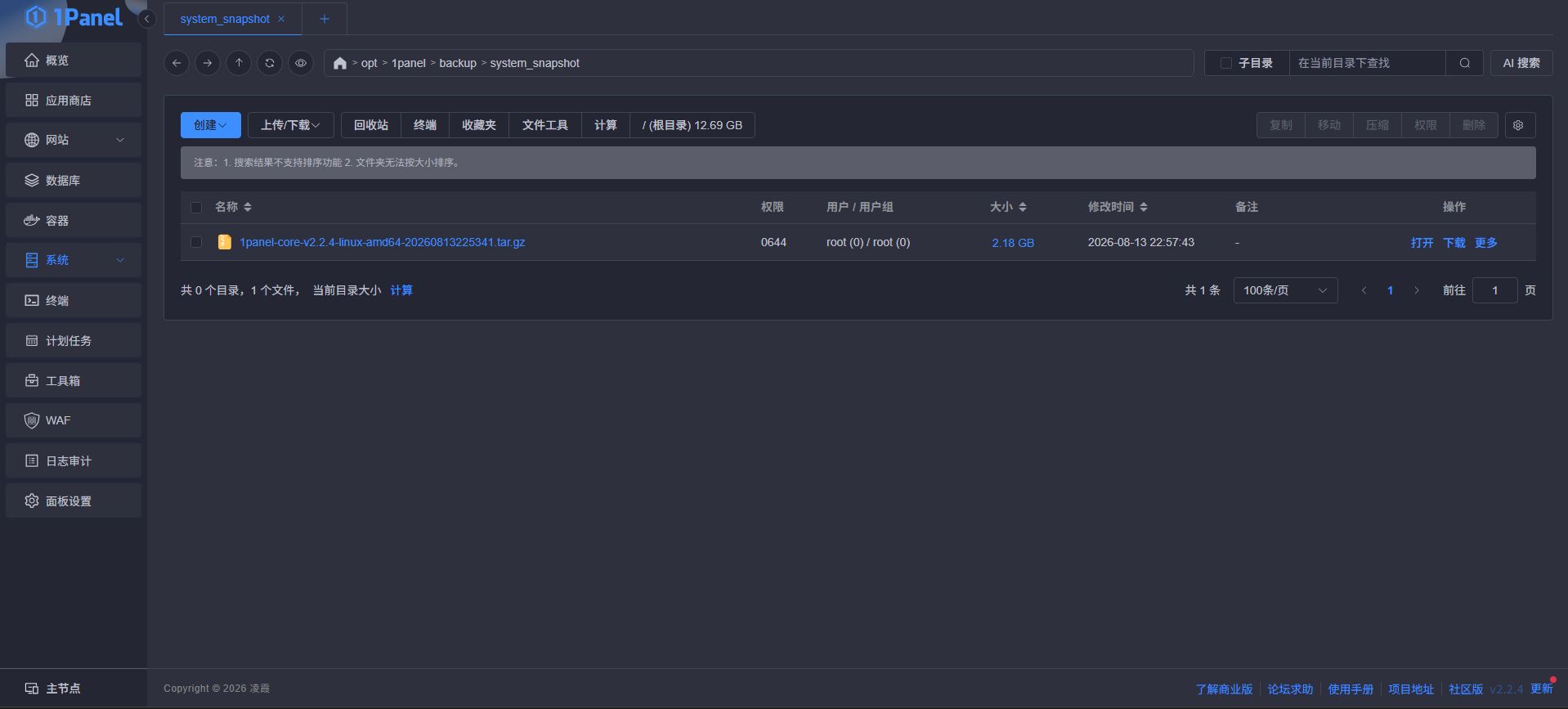Image resolution: width=1568 pixels, height=709 pixels.
Task: Toggle hidden files with eye icon
Action: click(x=301, y=63)
